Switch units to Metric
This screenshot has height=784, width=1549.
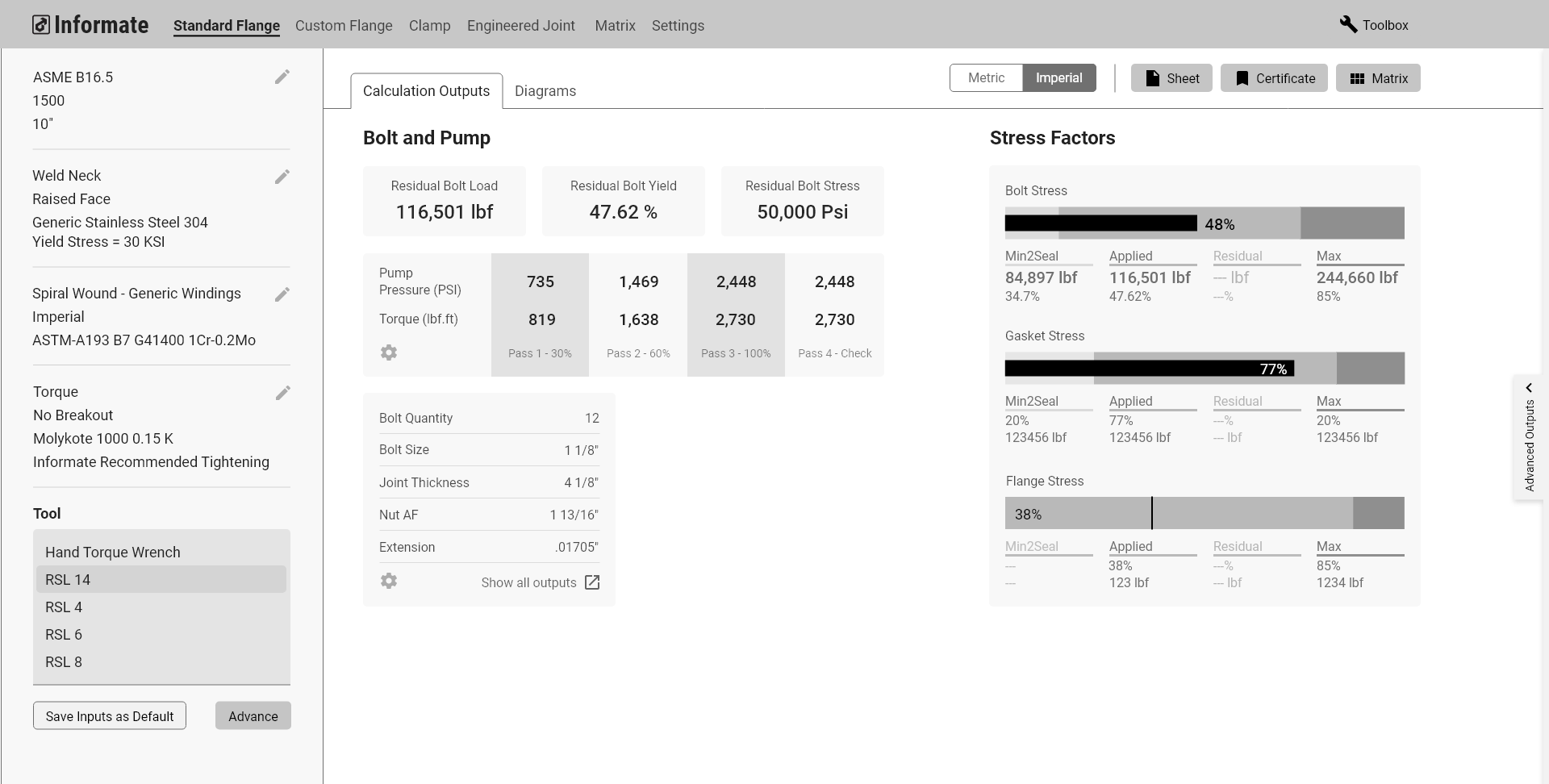(x=986, y=78)
